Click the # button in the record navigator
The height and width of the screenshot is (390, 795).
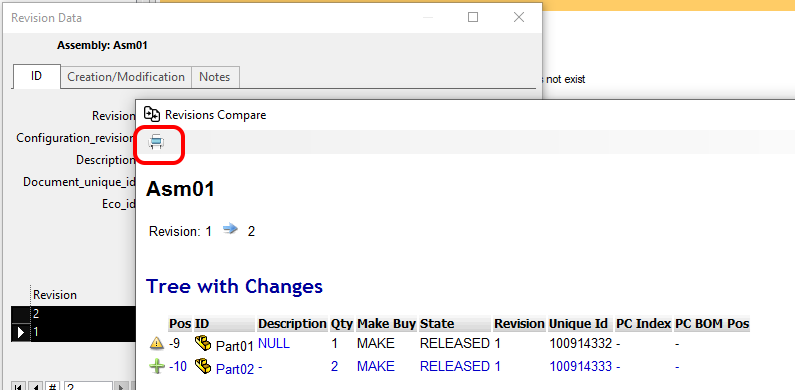pyautogui.click(x=53, y=387)
